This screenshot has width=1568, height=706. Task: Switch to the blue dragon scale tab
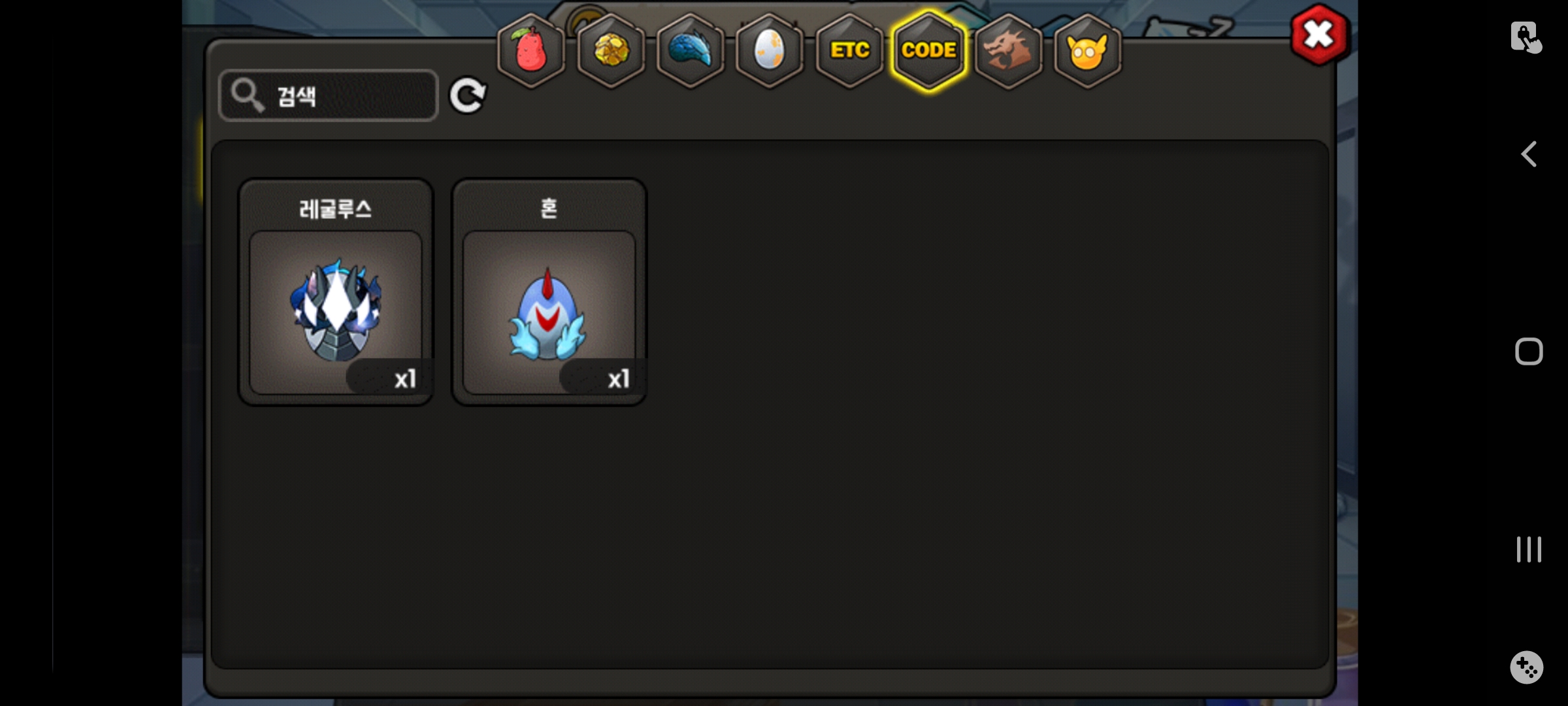(x=691, y=51)
